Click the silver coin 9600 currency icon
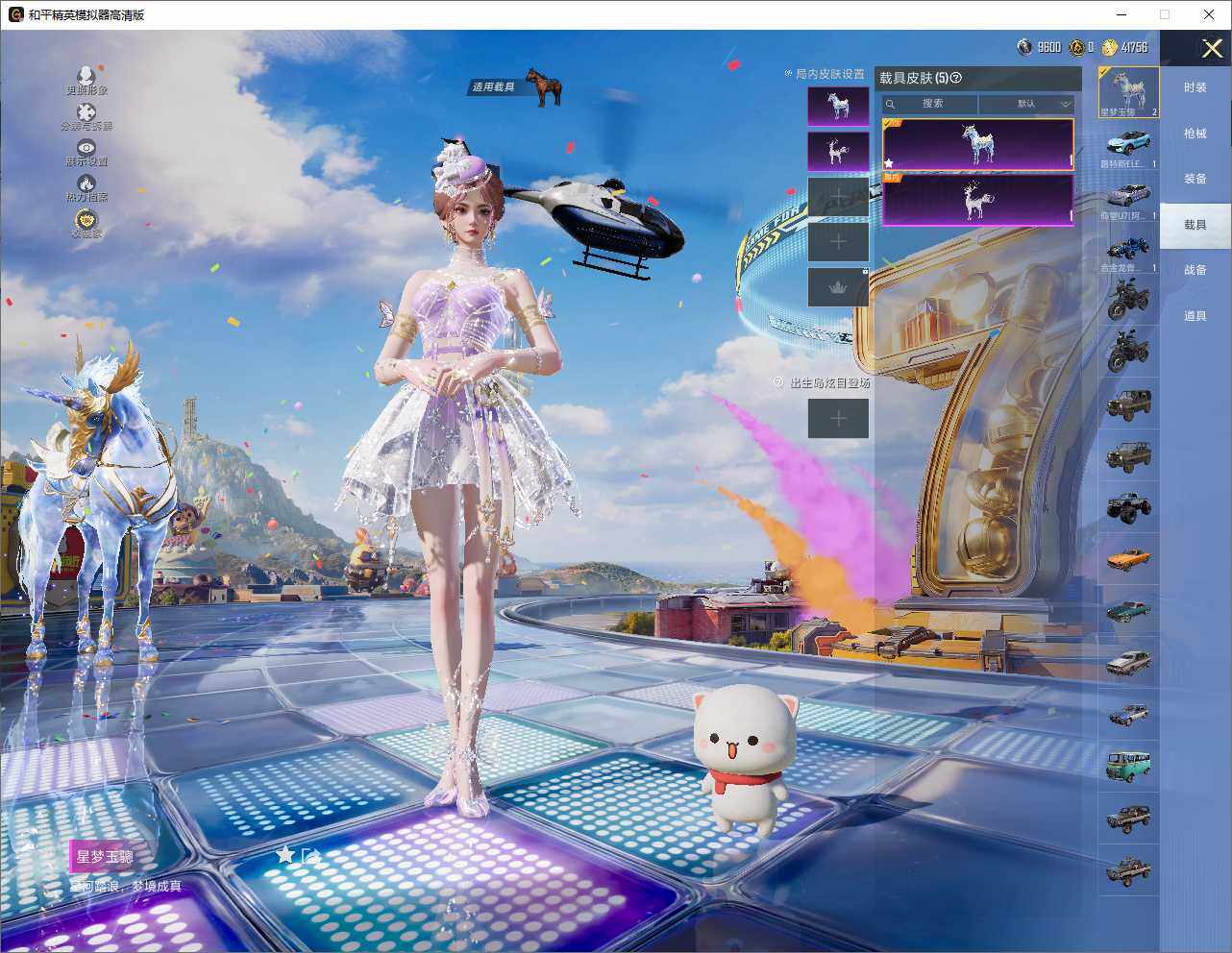Viewport: 1232px width, 953px height. click(1024, 47)
